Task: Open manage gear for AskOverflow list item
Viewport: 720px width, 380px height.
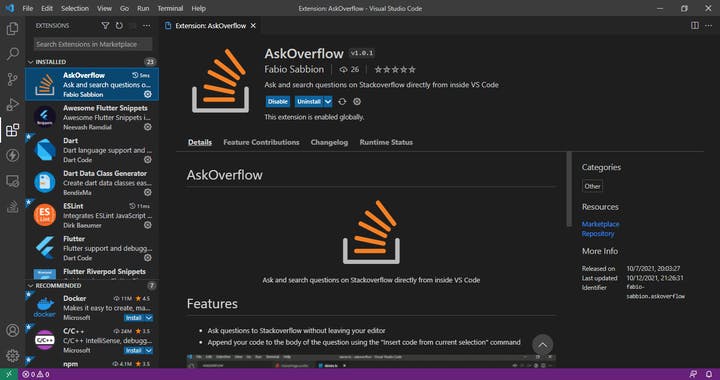Action: (x=147, y=94)
